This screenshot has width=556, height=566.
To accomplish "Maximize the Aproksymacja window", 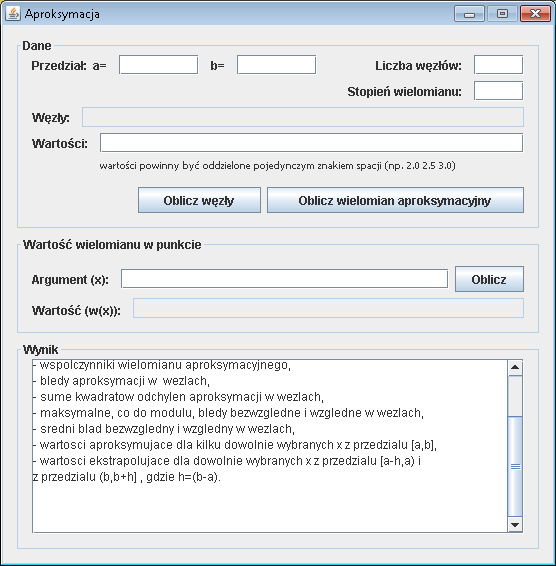I will (x=502, y=14).
